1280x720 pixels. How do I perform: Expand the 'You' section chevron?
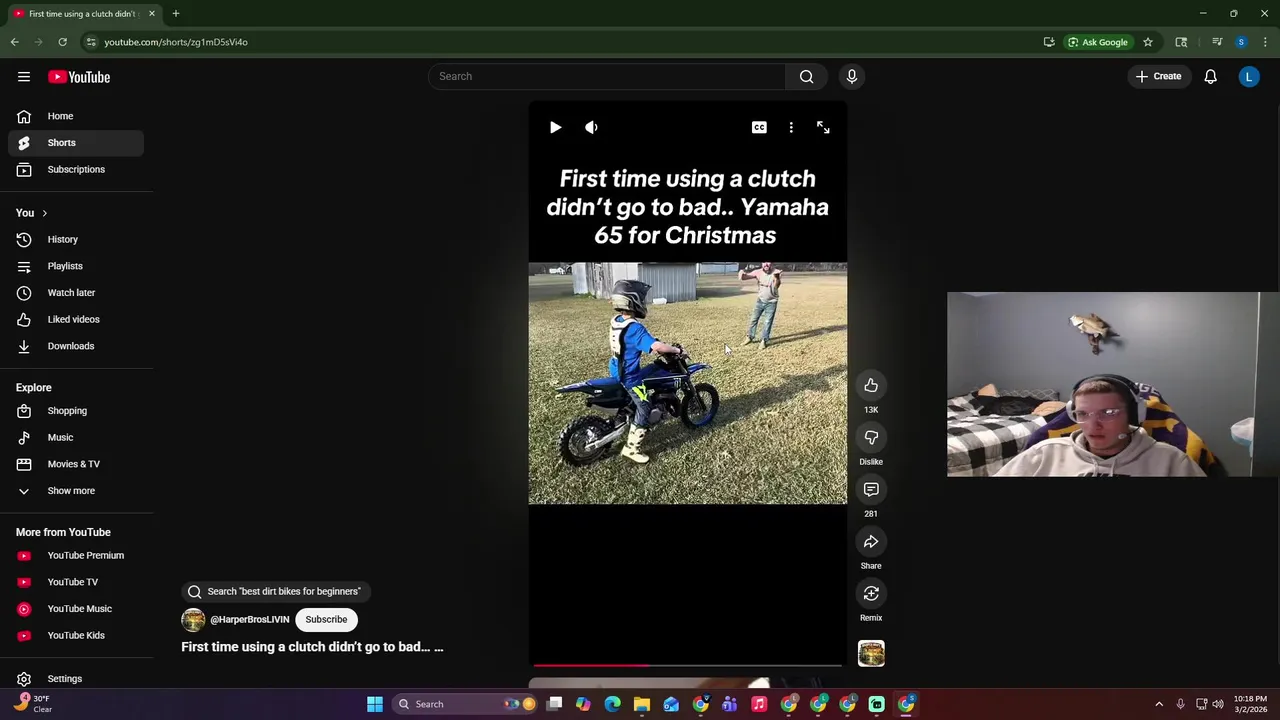[44, 213]
